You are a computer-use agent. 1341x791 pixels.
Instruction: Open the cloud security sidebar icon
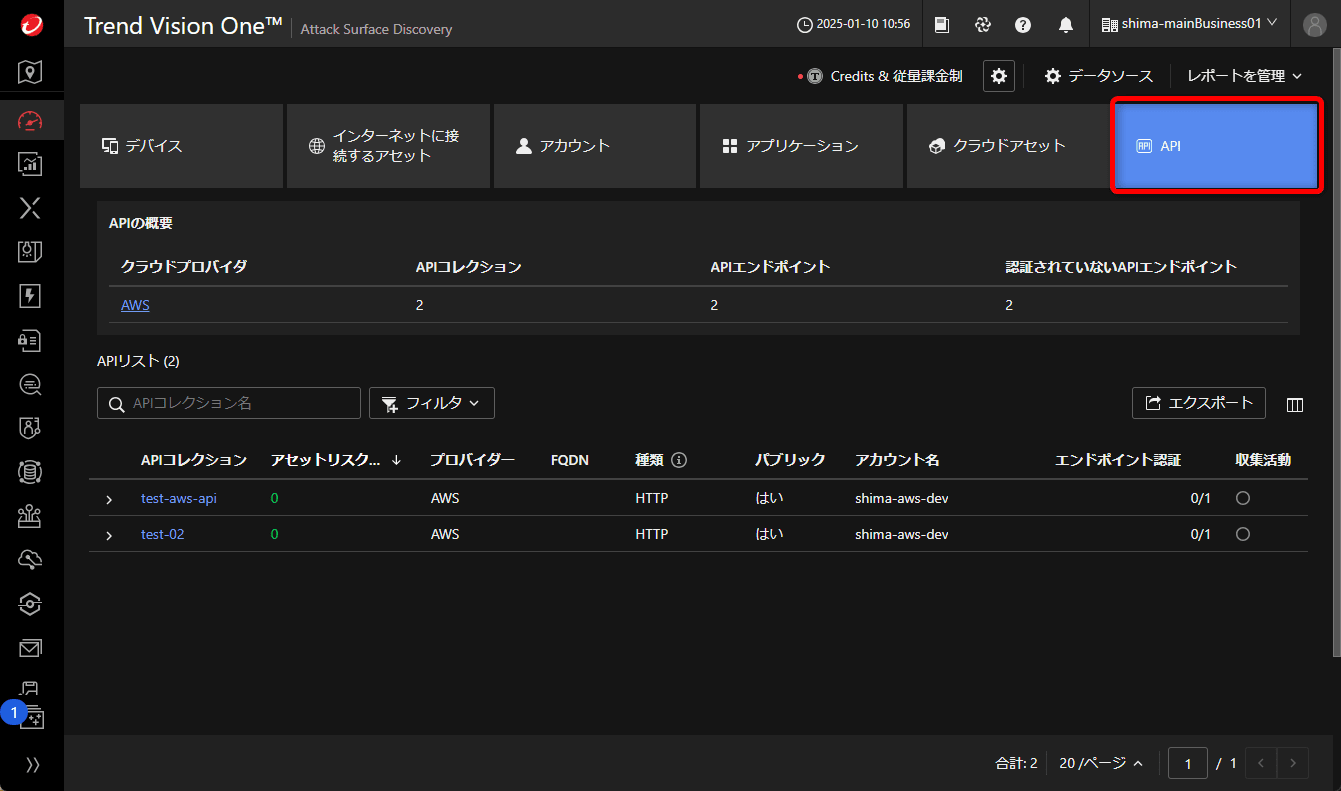tap(31, 559)
